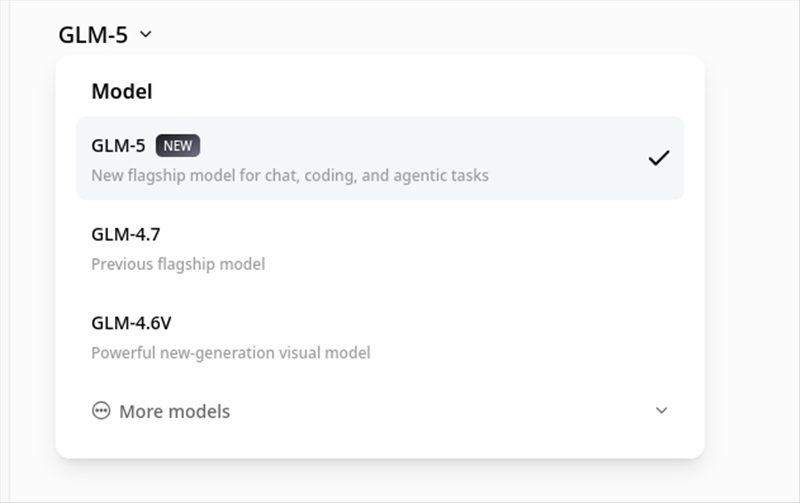Click the "More models" label
The width and height of the screenshot is (800, 503).
click(x=174, y=411)
